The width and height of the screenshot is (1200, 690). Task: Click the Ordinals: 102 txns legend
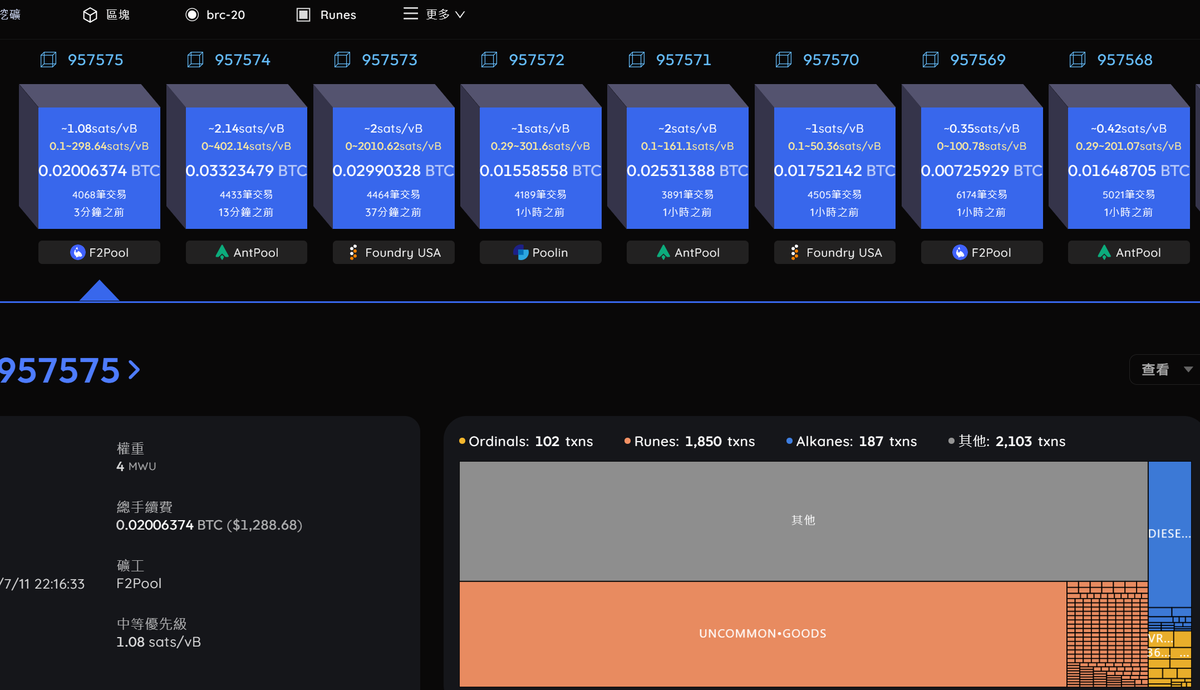[x=526, y=441]
